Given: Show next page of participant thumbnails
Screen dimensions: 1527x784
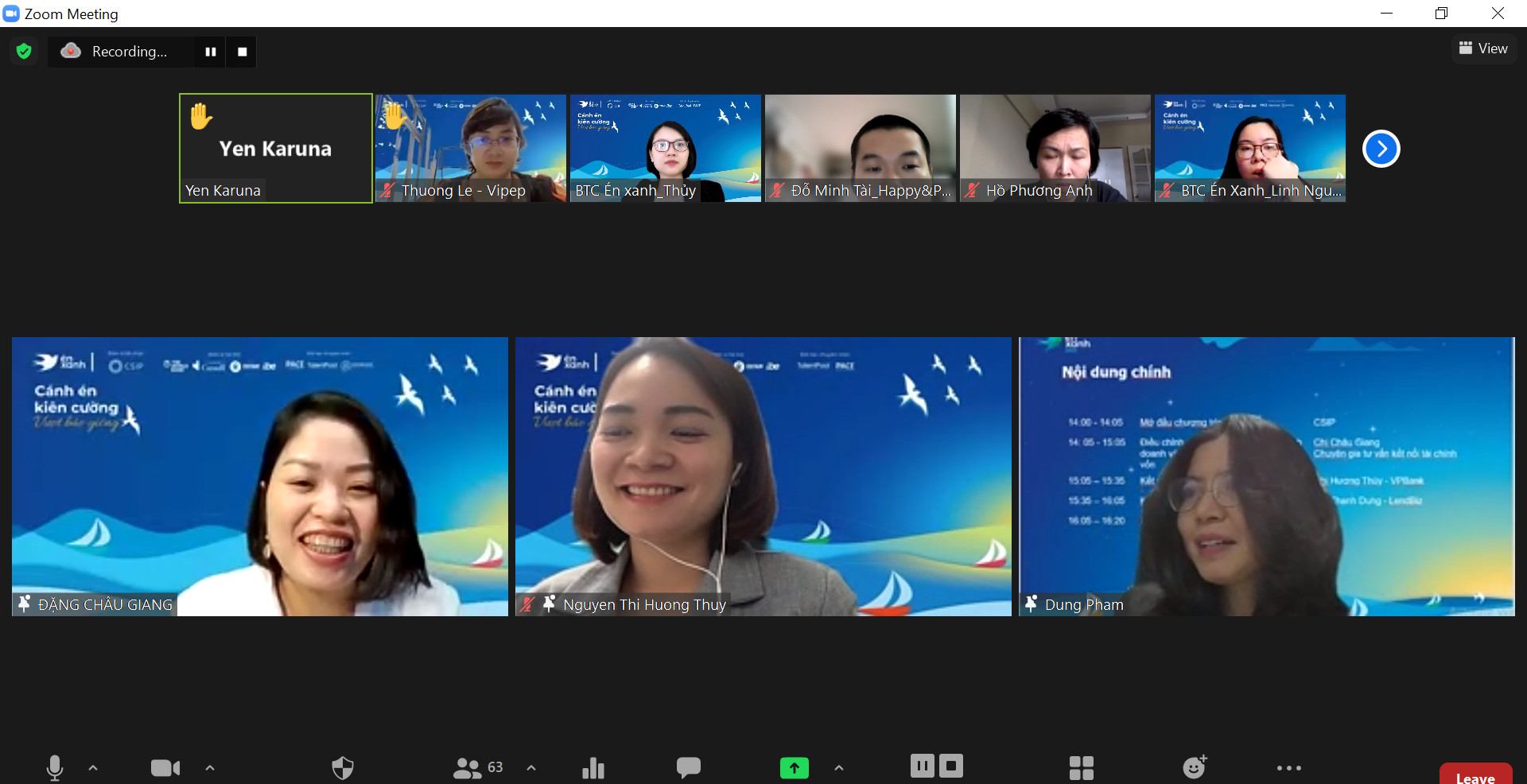Looking at the screenshot, I should point(1381,149).
